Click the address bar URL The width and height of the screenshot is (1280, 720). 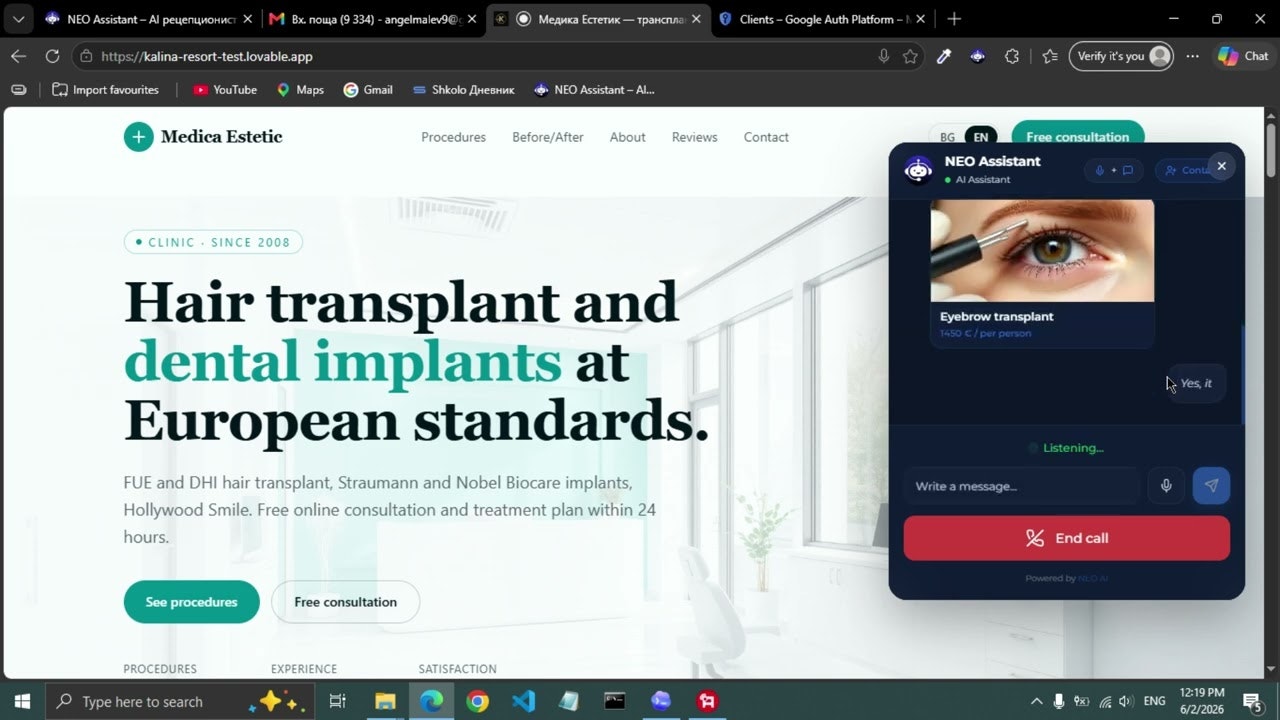[x=207, y=56]
